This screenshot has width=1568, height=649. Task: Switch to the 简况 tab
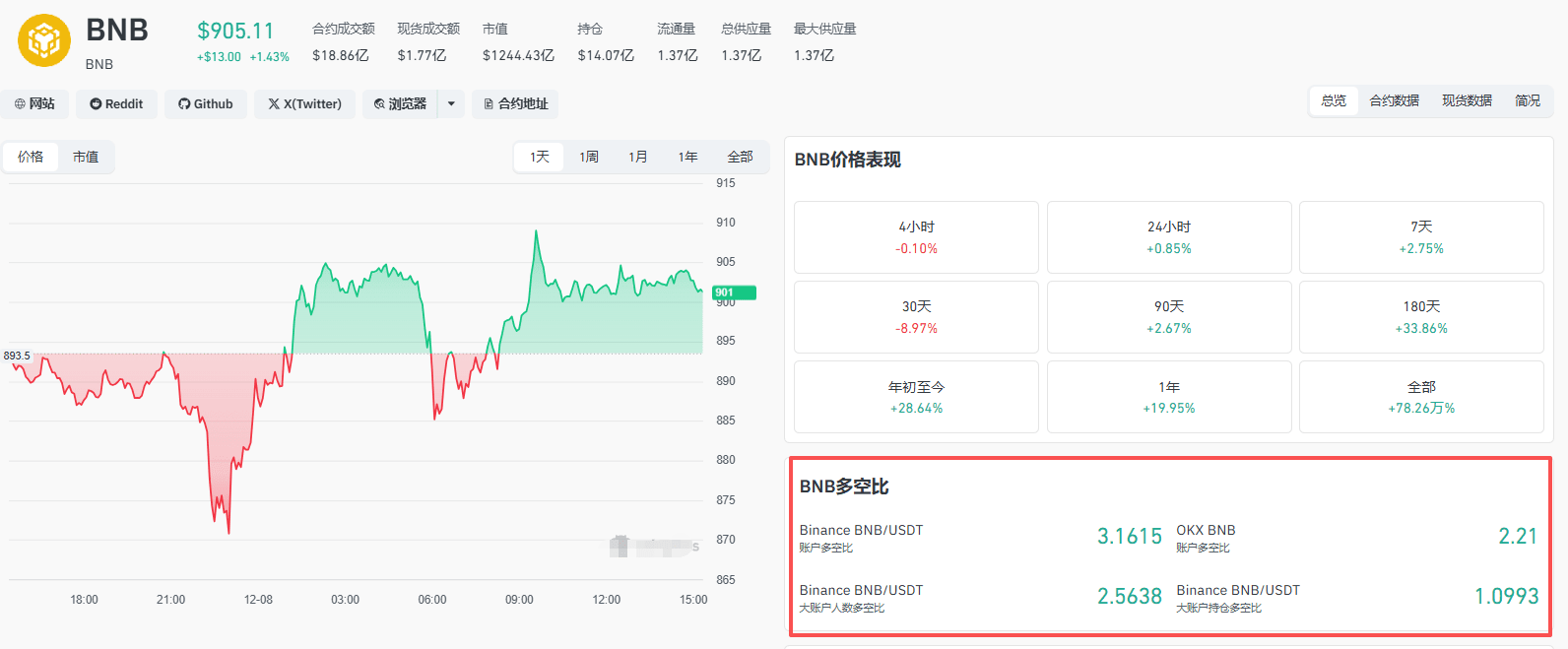(x=1528, y=100)
